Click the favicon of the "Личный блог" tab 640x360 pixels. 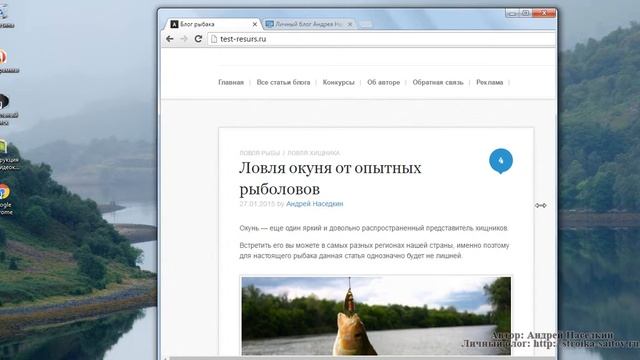(269, 24)
